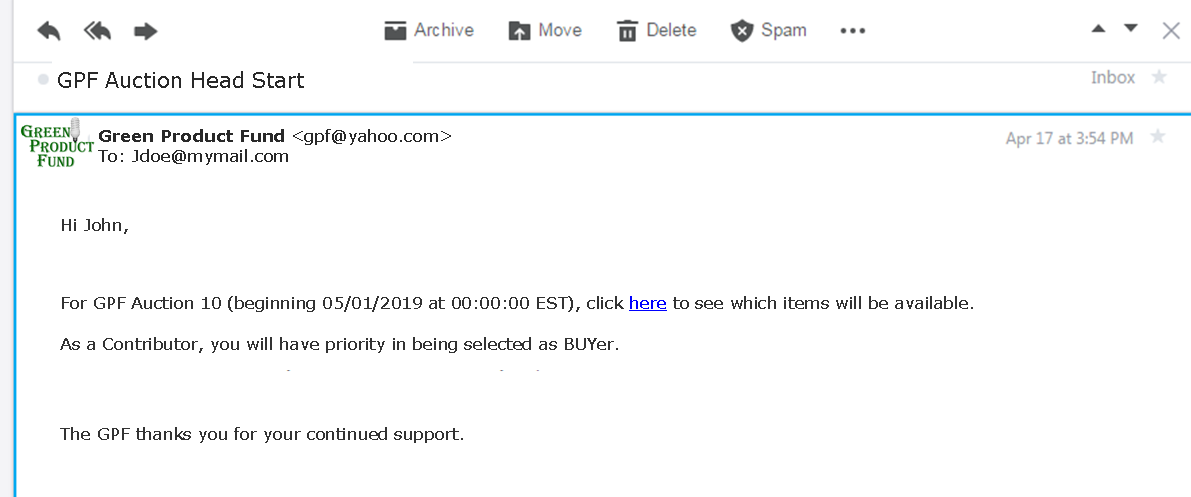This screenshot has width=1191, height=497.
Task: Archive this email
Action: [x=429, y=30]
